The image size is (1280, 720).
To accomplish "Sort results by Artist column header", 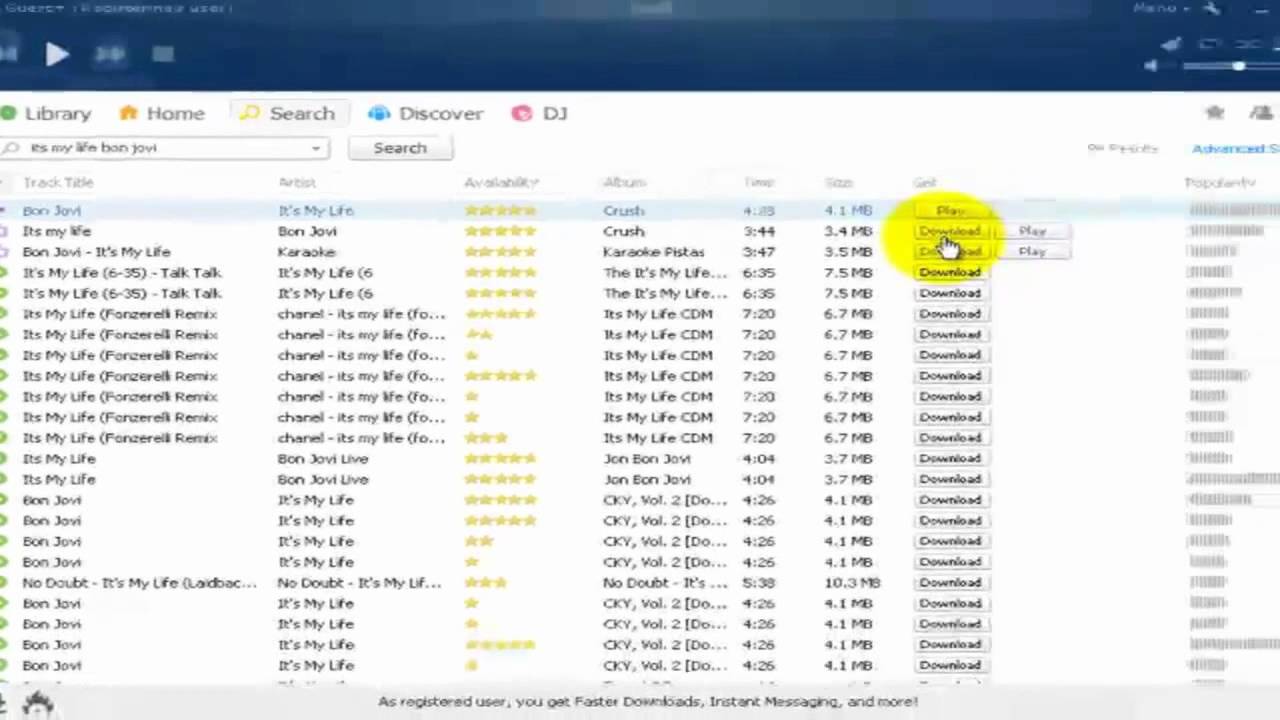I will pyautogui.click(x=297, y=182).
